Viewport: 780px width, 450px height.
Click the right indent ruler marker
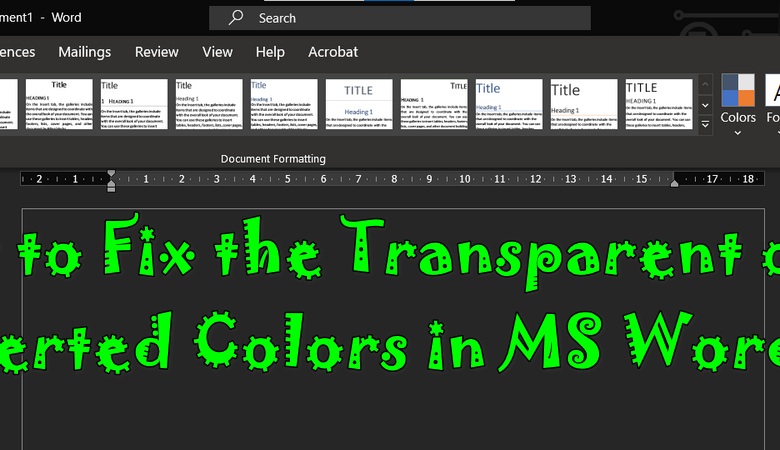674,183
